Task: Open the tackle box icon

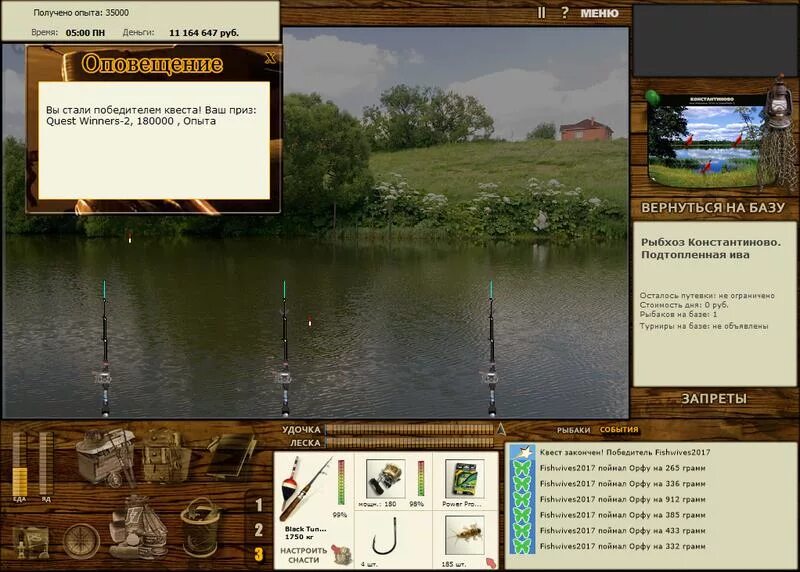Action: tap(105, 457)
